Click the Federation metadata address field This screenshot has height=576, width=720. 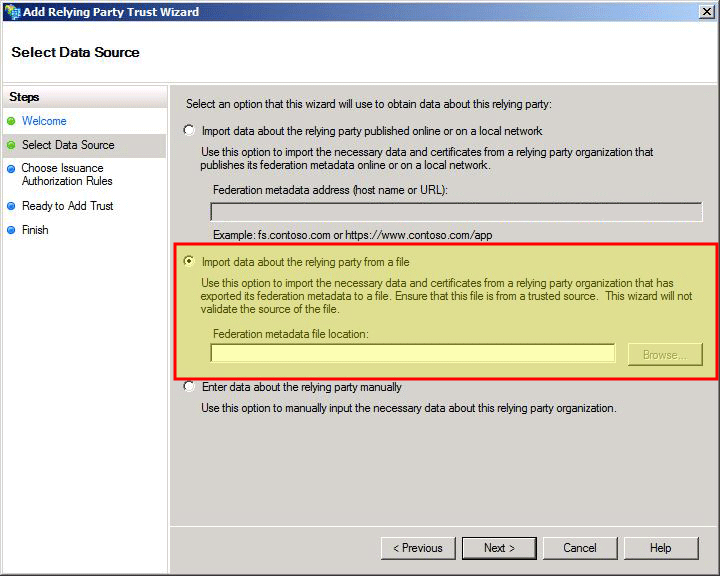(x=456, y=212)
